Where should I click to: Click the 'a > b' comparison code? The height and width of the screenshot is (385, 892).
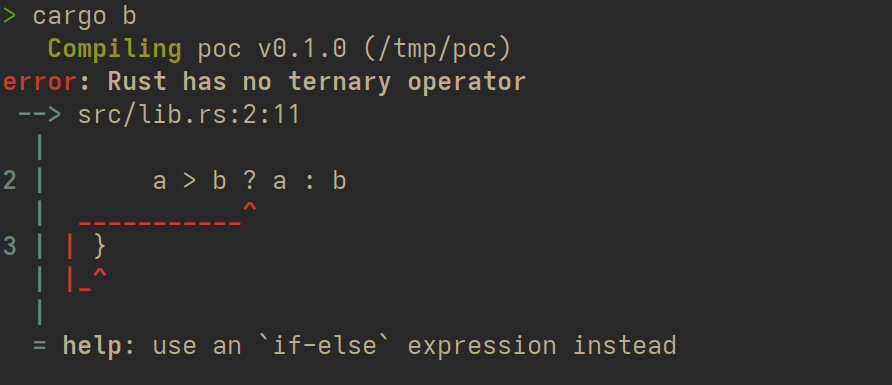189,181
